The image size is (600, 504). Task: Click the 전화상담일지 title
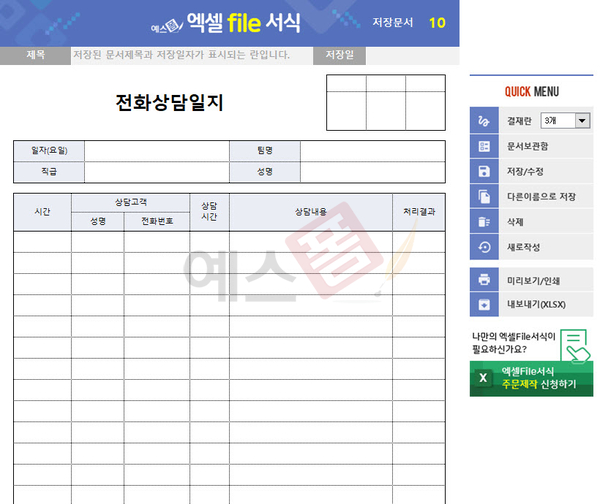pos(170,103)
